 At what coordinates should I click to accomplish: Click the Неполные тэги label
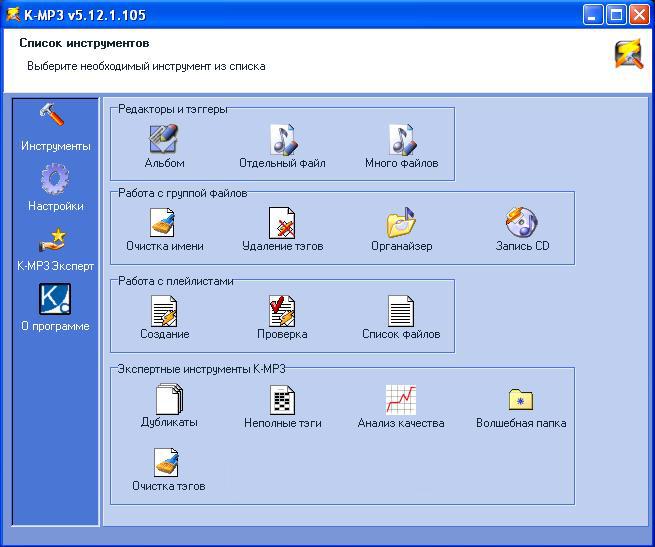pos(283,423)
